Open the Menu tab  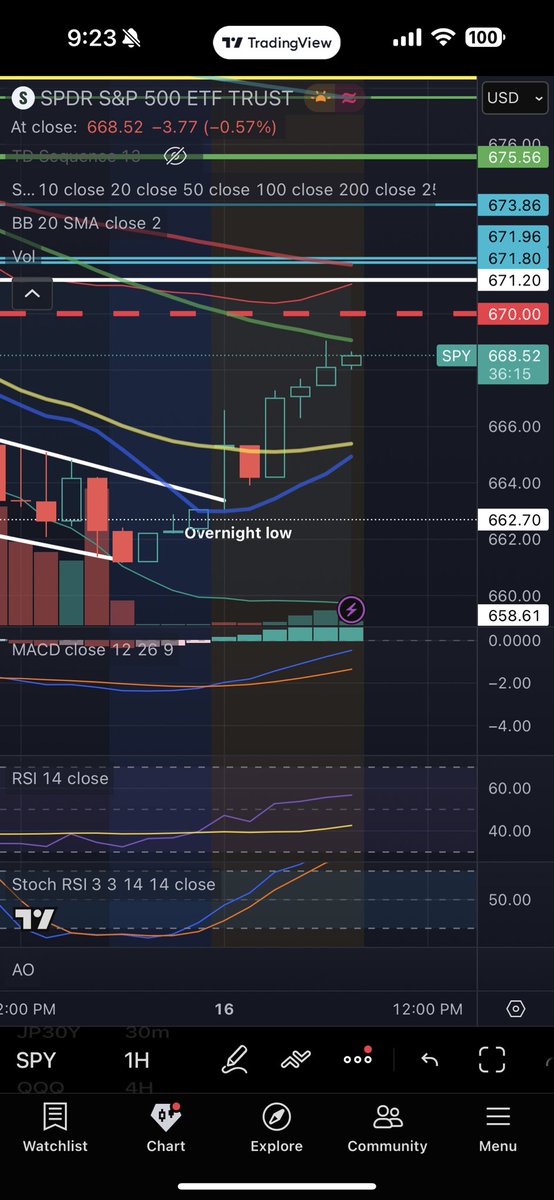pyautogui.click(x=498, y=1128)
